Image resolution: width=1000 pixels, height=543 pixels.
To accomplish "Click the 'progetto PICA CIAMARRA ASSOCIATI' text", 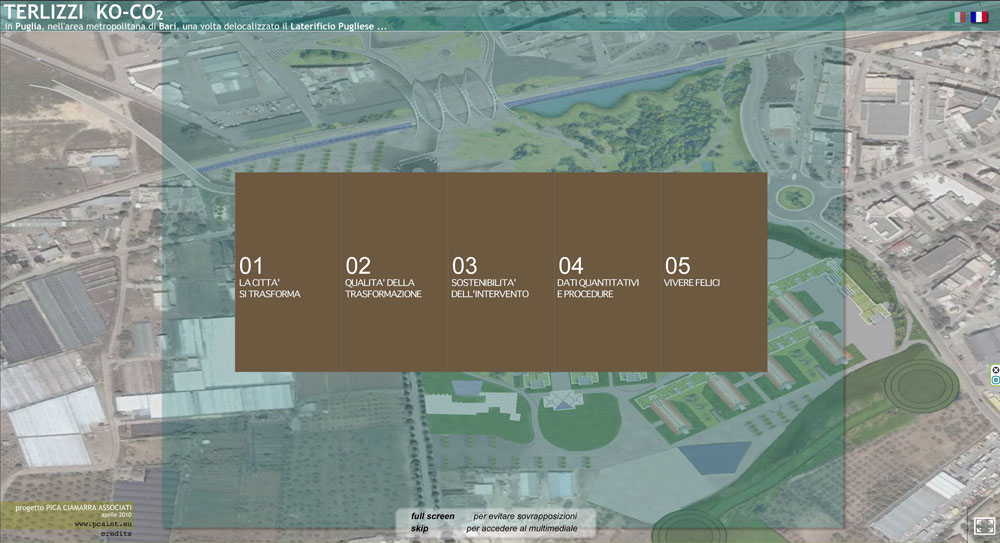I will tap(73, 508).
